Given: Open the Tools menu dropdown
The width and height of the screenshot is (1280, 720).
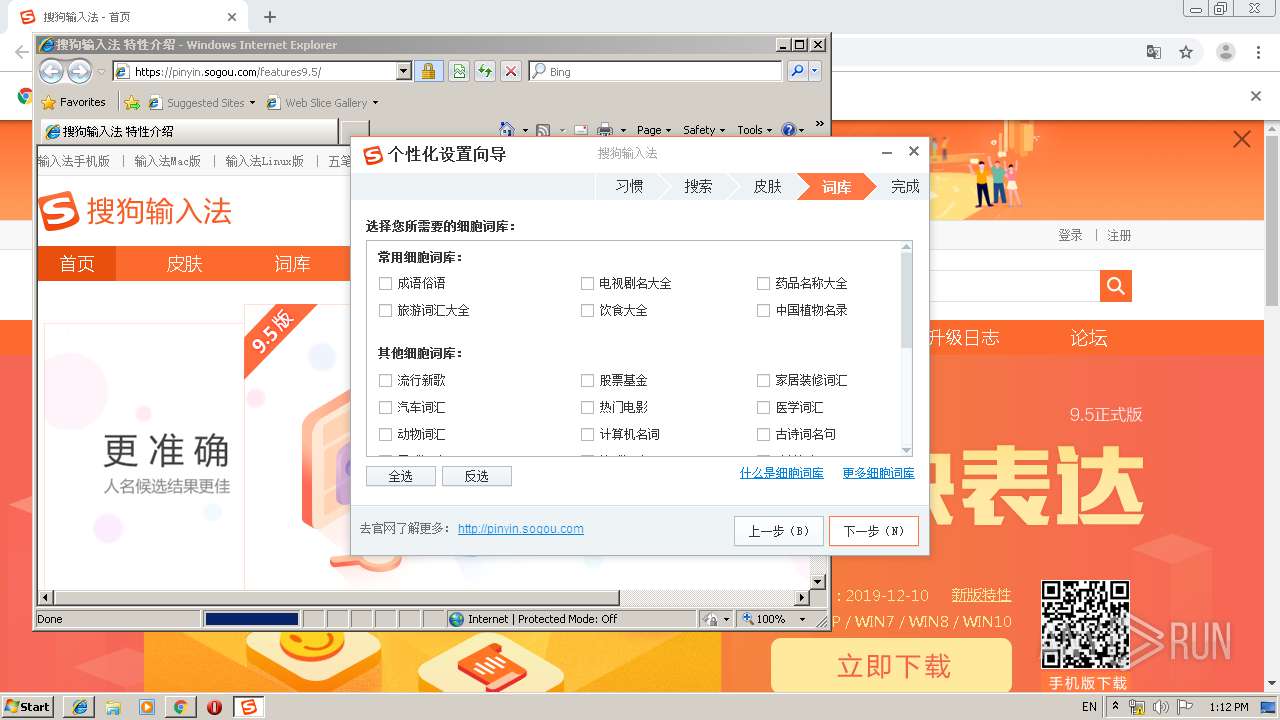Looking at the screenshot, I should pos(755,130).
